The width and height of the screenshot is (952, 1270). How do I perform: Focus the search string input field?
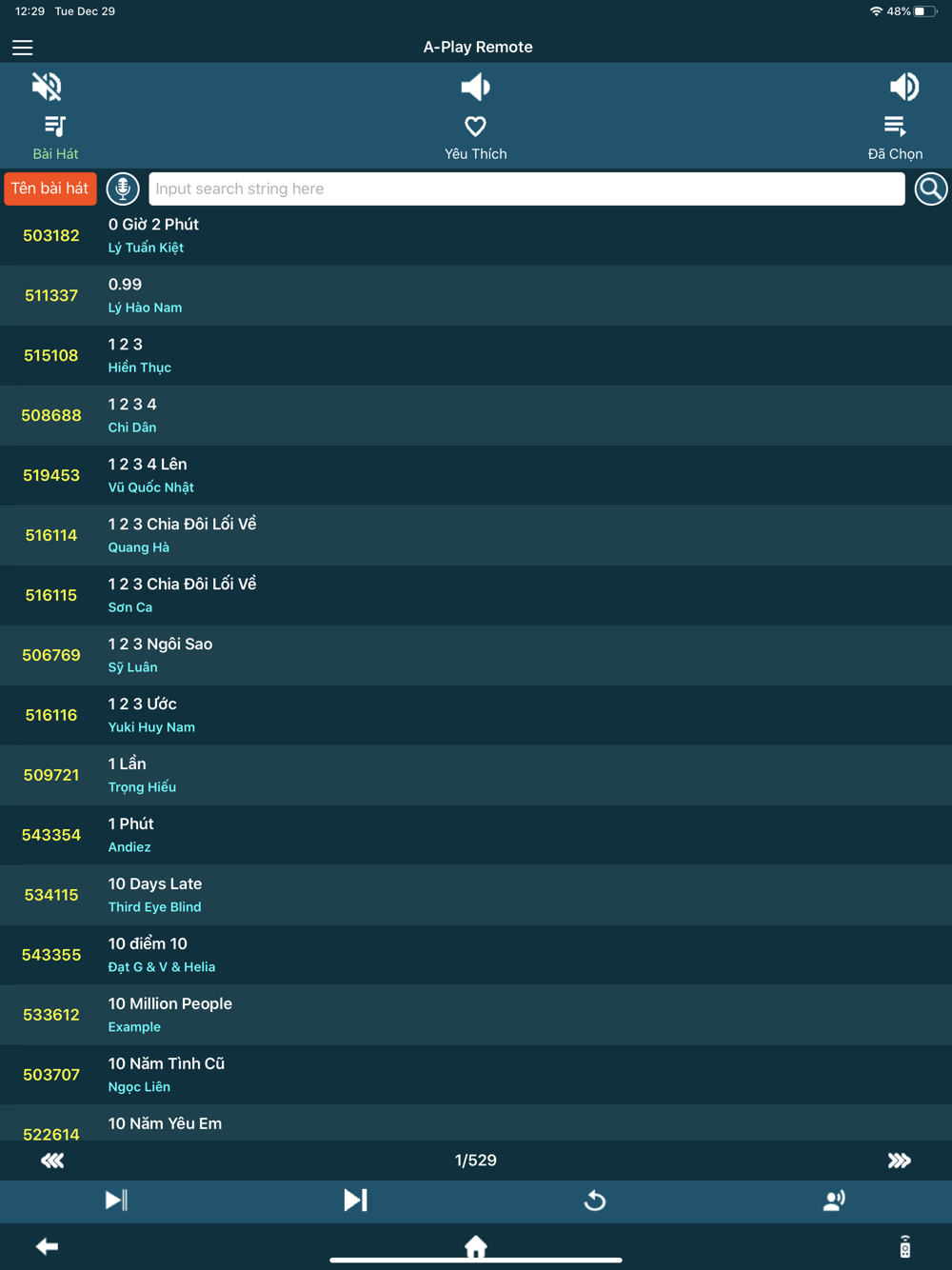pyautogui.click(x=526, y=189)
